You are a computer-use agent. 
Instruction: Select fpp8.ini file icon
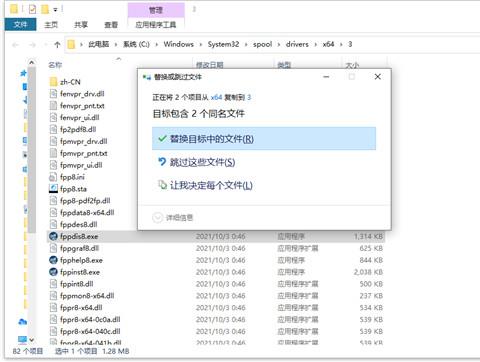[x=53, y=177]
